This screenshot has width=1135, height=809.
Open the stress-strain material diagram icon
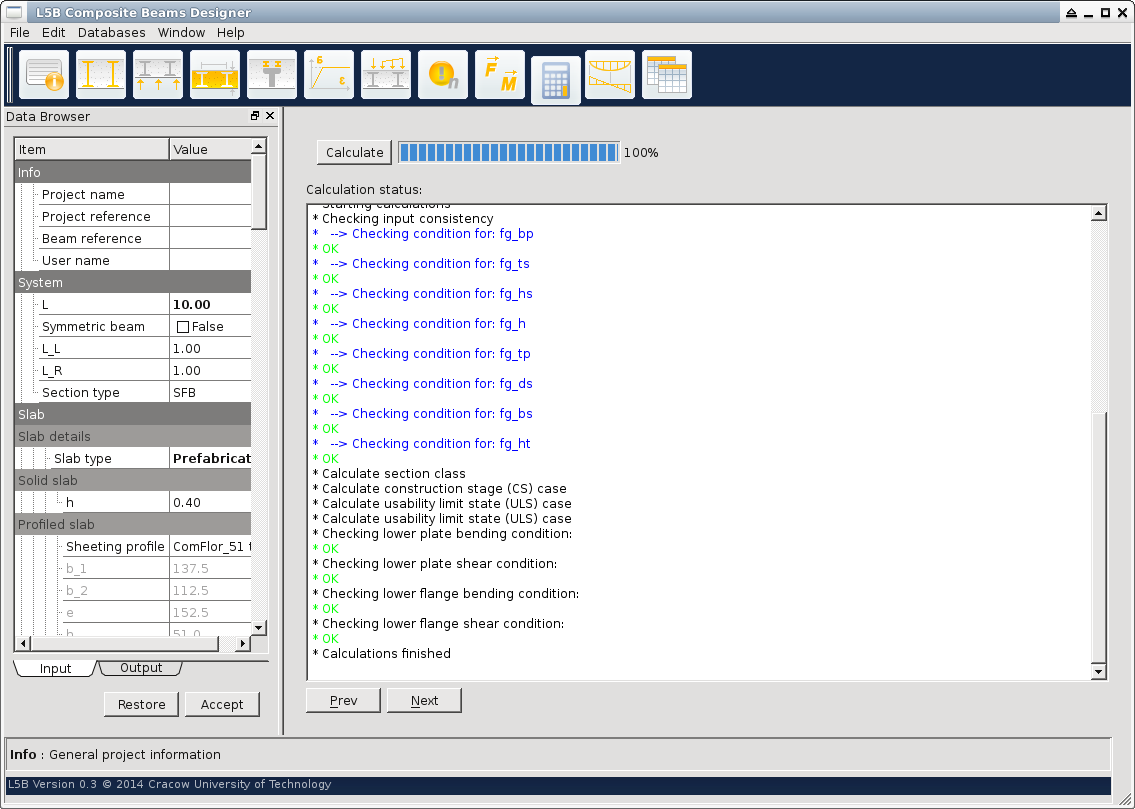[329, 75]
